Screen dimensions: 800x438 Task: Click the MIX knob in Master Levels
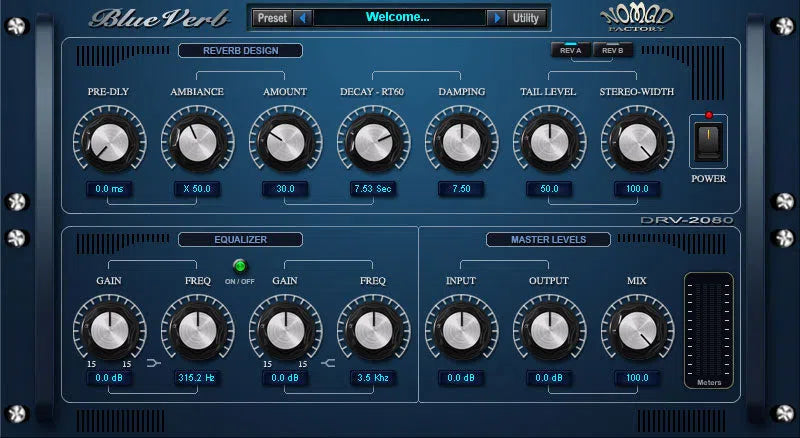[636, 332]
